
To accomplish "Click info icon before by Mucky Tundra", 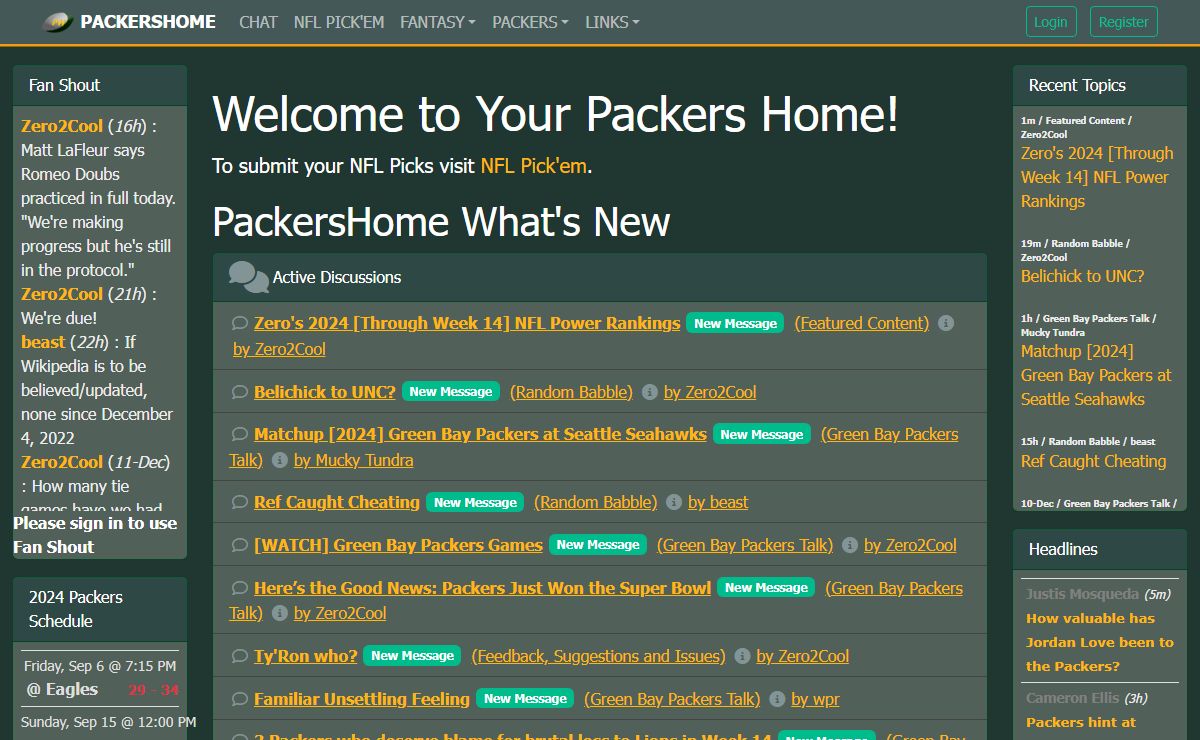I will pos(280,460).
